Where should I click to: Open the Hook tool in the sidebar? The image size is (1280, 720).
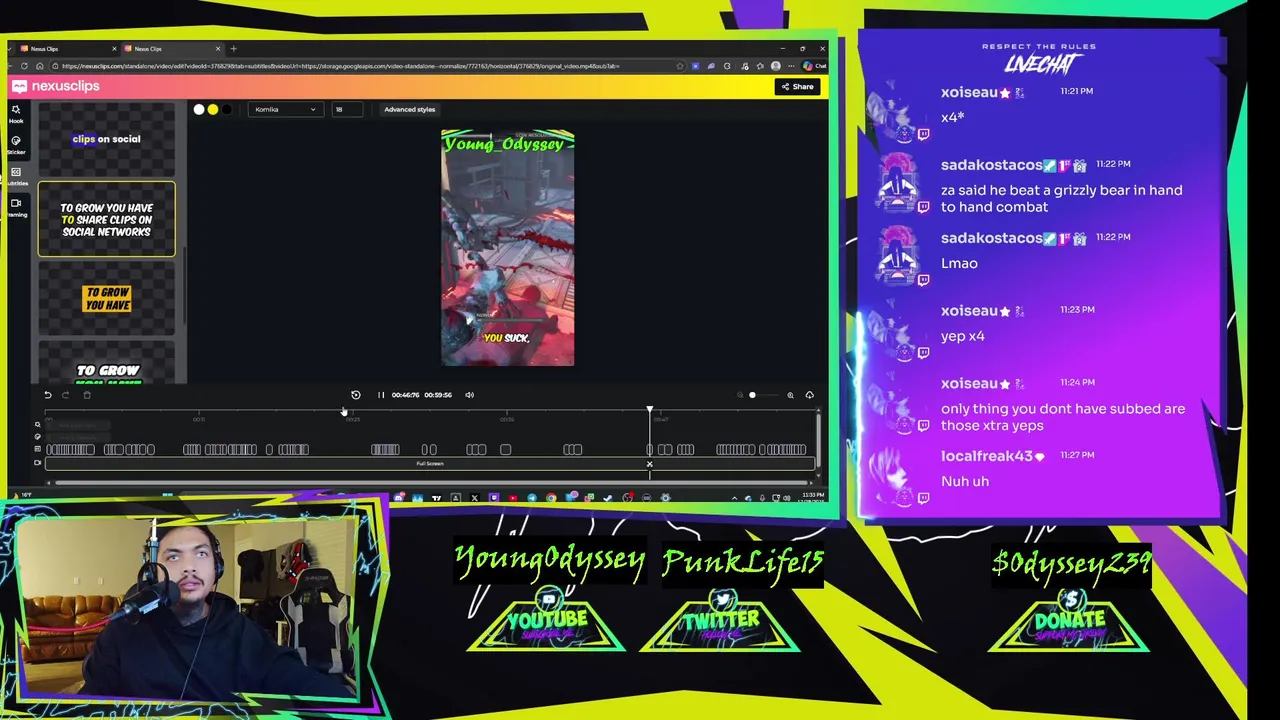click(16, 113)
